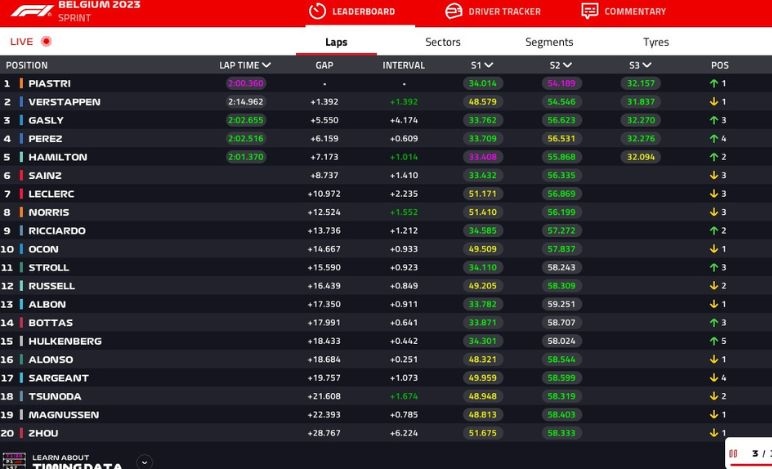Expand the S1 sector column dropdown
This screenshot has height=469, width=772.
(x=488, y=65)
